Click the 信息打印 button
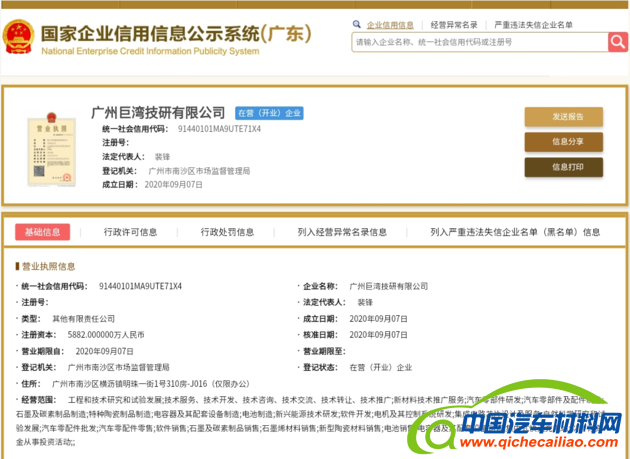Screen dimensions: 630x459 pos(563,167)
